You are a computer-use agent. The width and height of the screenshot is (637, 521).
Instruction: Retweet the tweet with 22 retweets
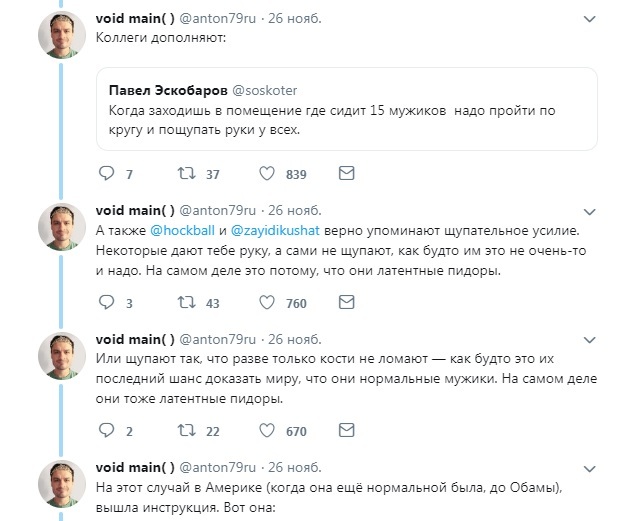click(184, 432)
